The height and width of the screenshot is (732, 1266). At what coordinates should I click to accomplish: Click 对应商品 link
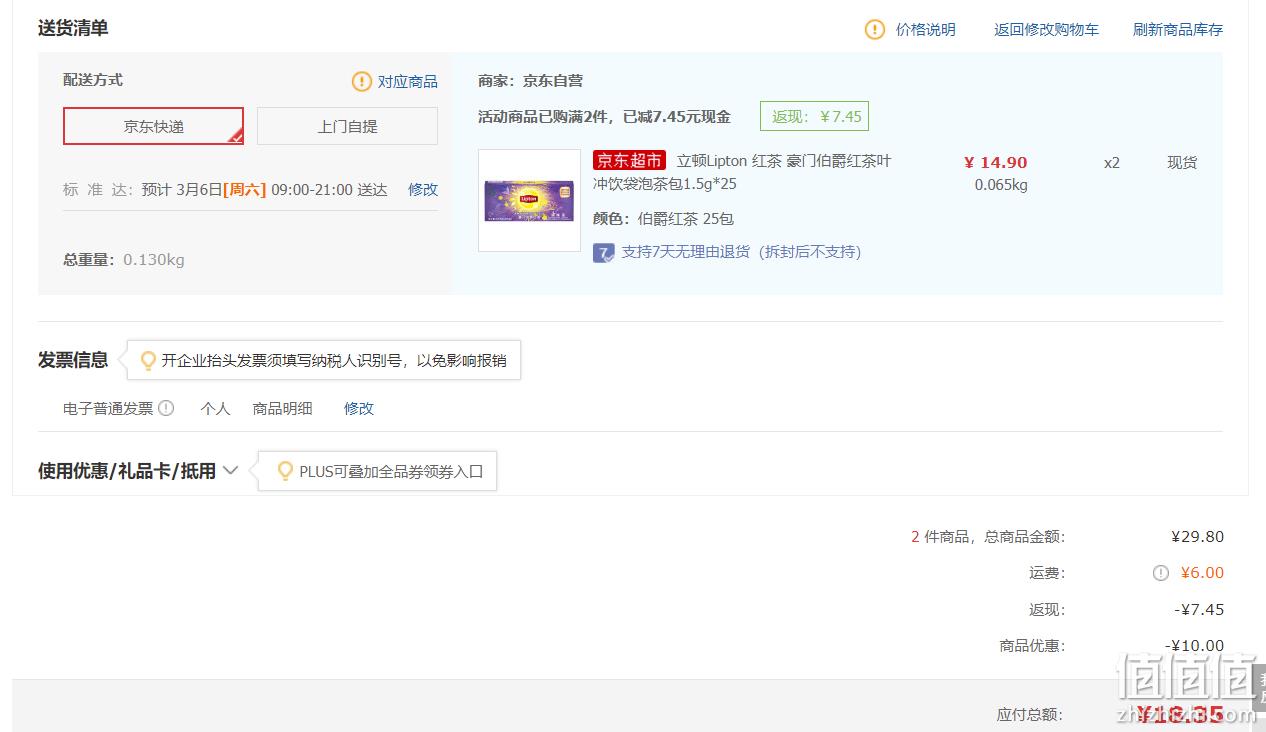click(x=408, y=82)
